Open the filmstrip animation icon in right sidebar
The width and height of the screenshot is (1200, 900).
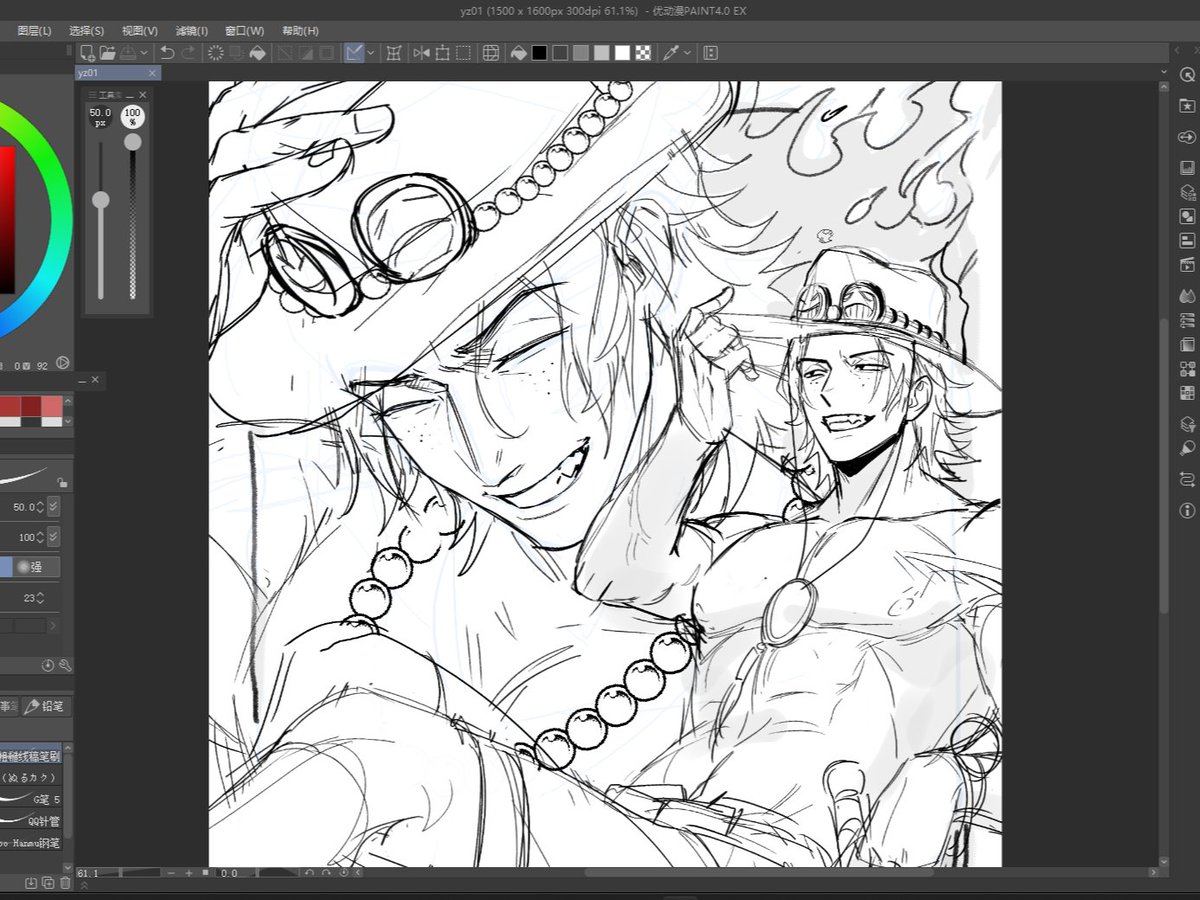(1187, 265)
